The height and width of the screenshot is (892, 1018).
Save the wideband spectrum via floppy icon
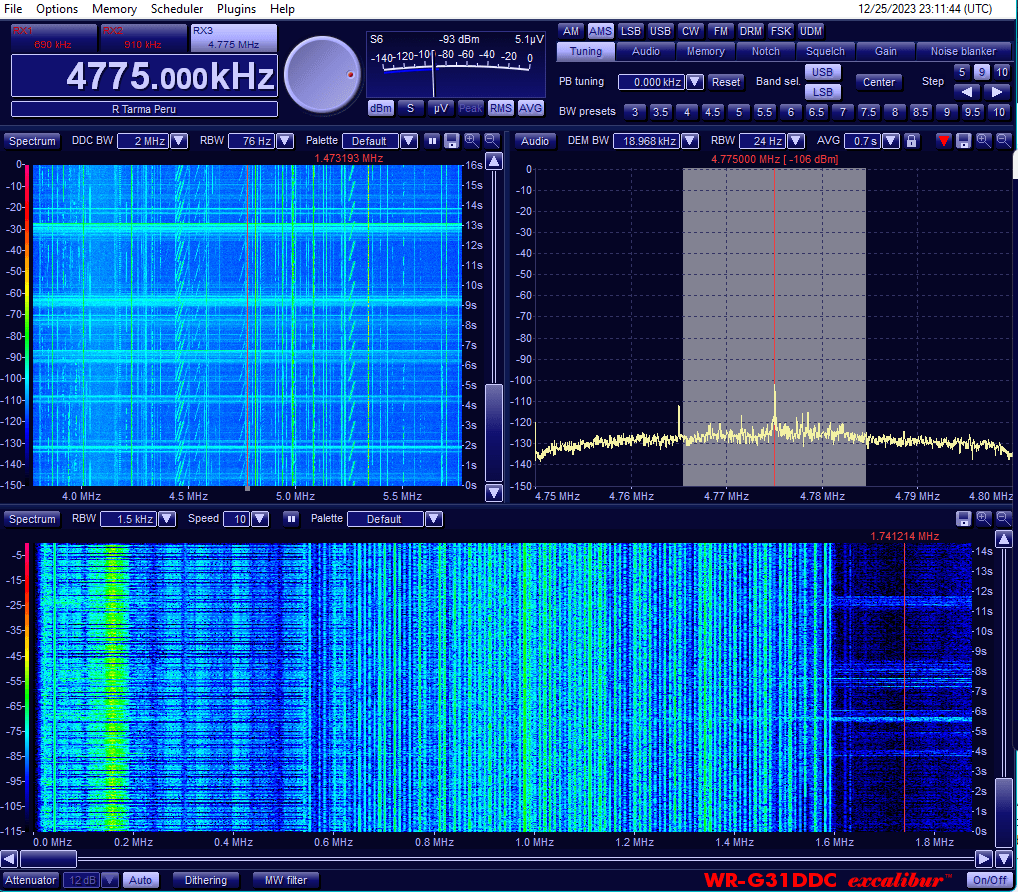click(x=963, y=519)
